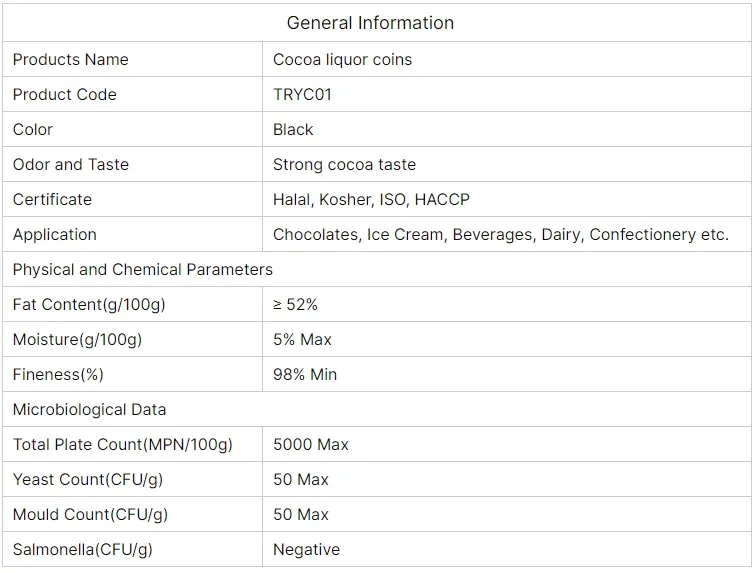Click the Total Plate Count label

pyautogui.click(x=123, y=445)
